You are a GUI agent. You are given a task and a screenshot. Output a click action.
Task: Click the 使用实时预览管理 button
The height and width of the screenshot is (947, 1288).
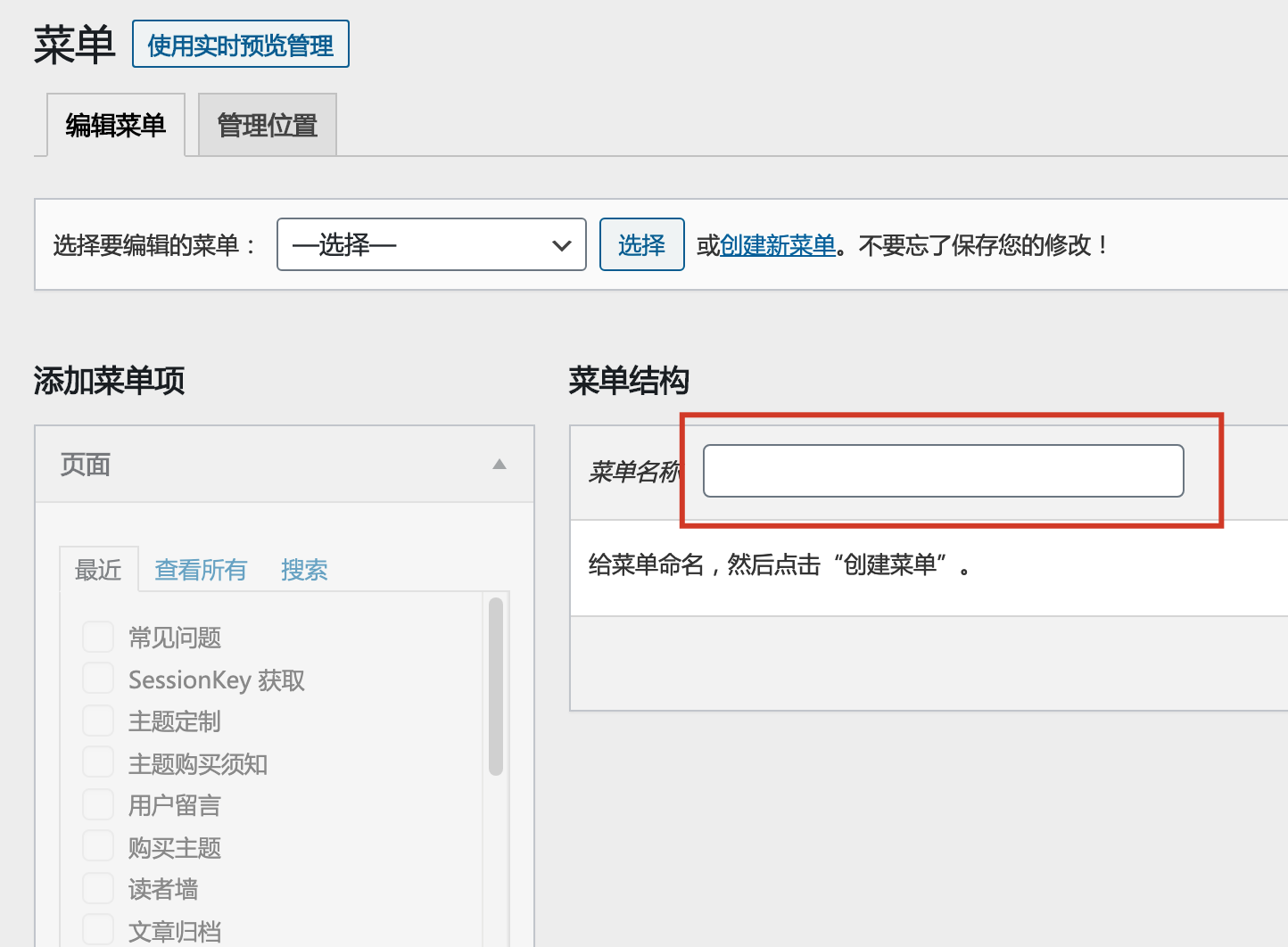pos(240,45)
